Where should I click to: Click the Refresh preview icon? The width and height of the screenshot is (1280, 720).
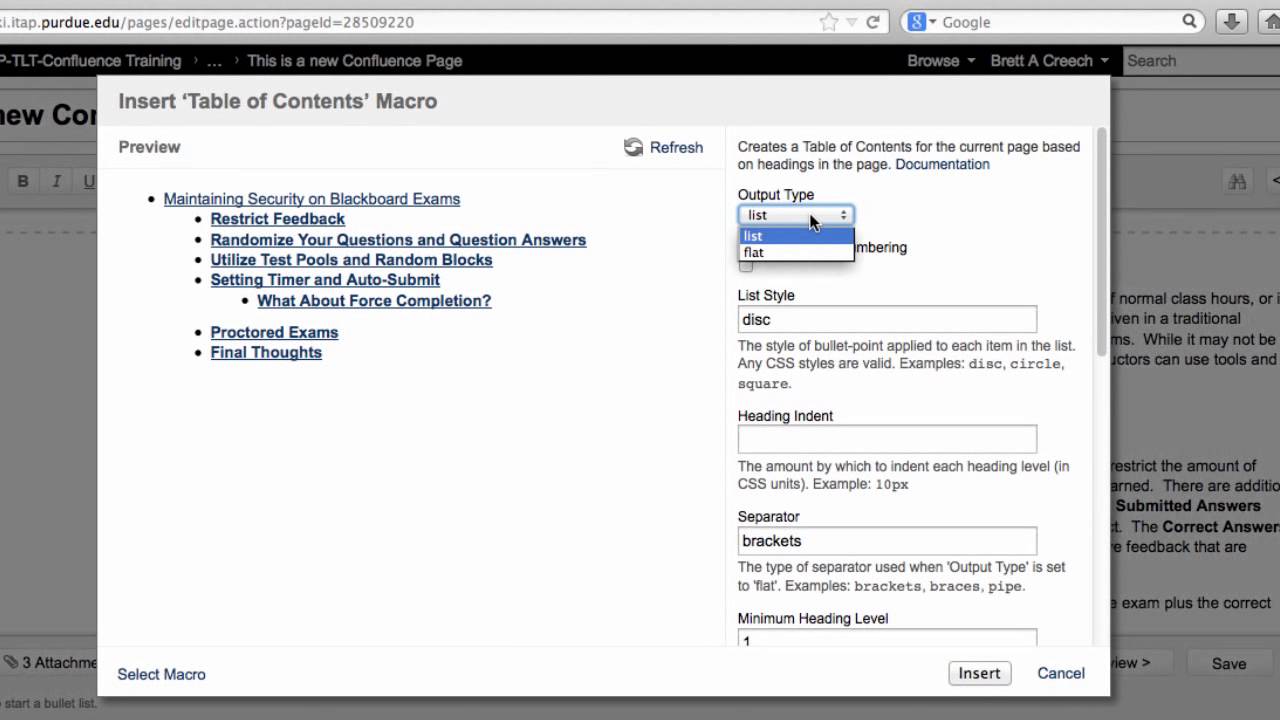[634, 147]
